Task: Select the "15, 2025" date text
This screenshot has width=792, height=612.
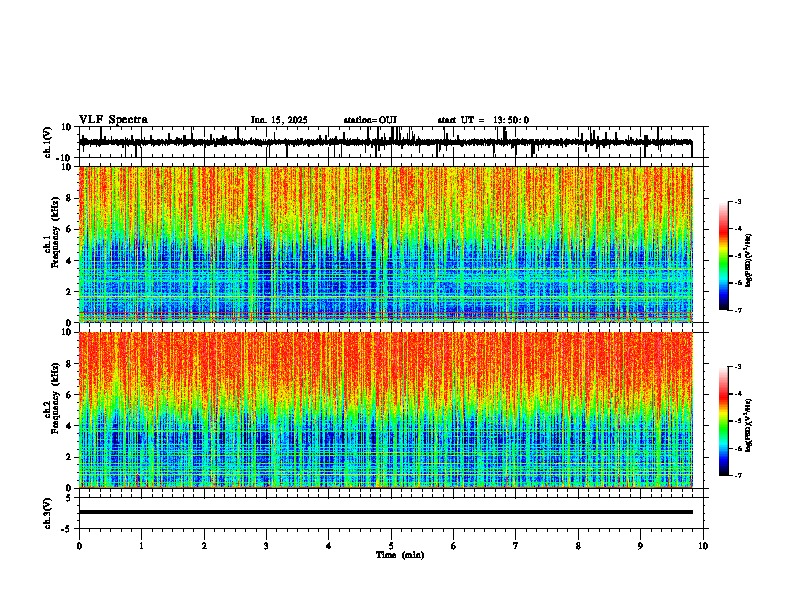Action: (287, 120)
